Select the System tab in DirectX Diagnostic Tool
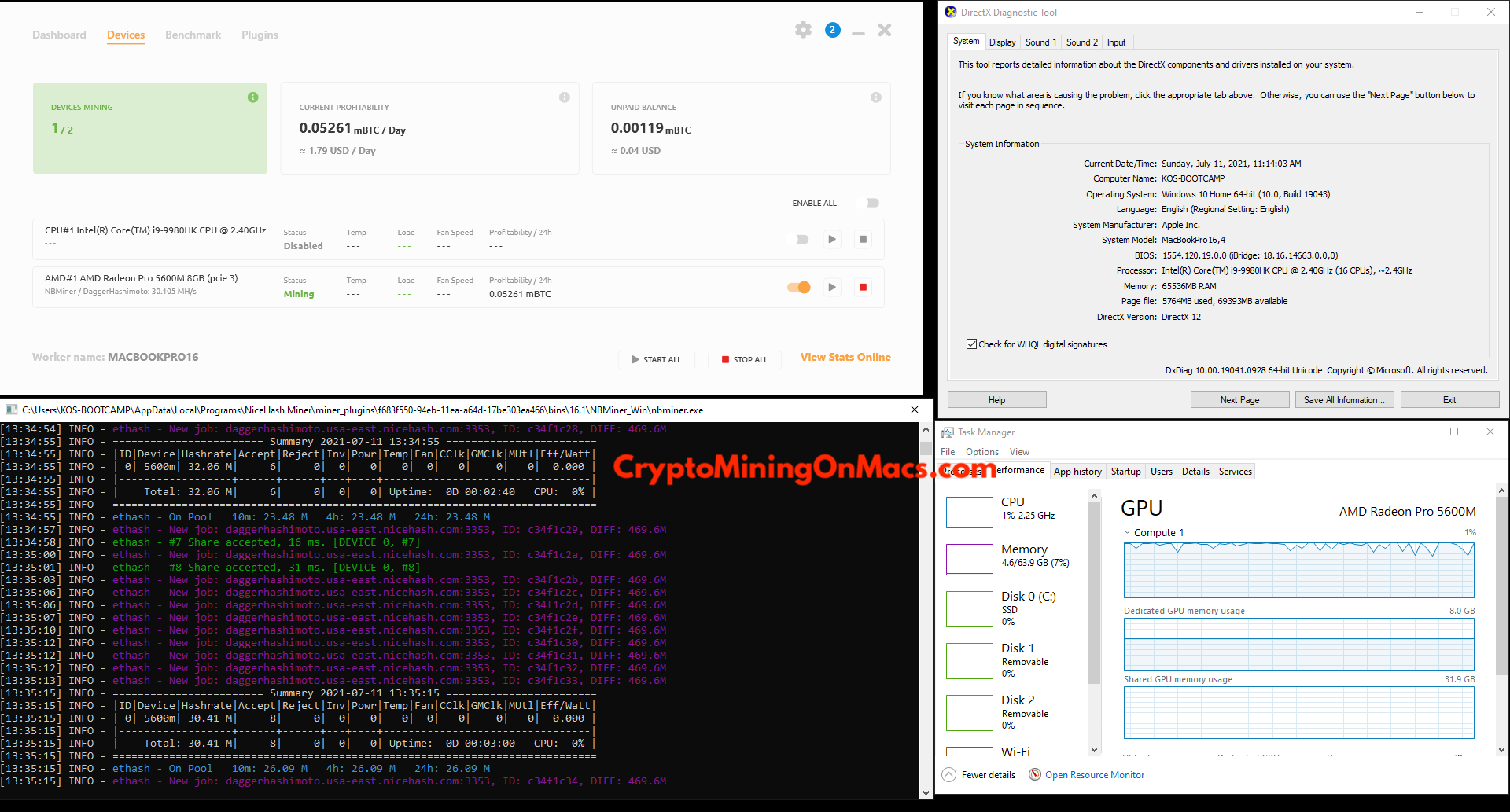The height and width of the screenshot is (812, 1510). (966, 42)
